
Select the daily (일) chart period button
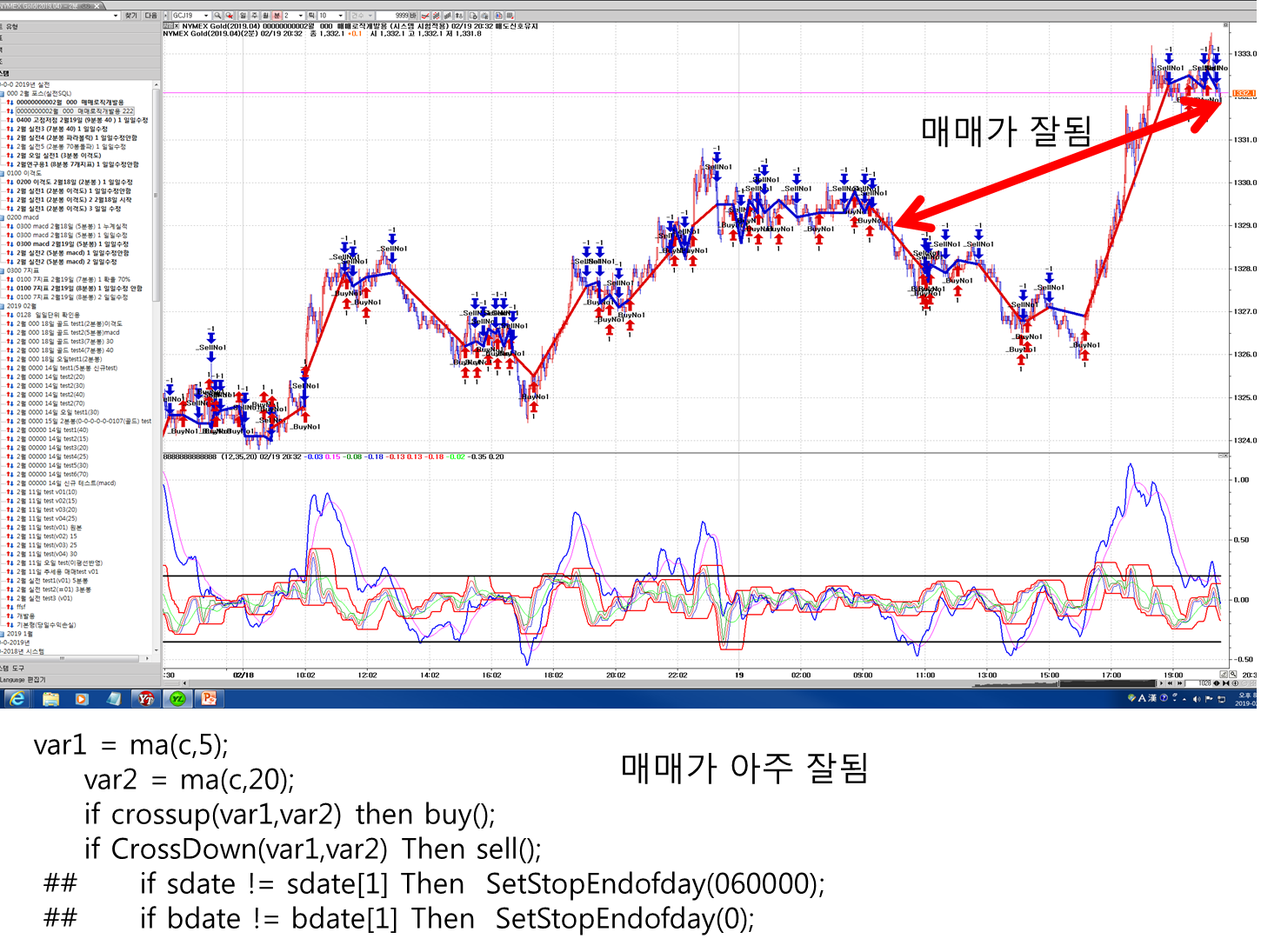click(244, 16)
